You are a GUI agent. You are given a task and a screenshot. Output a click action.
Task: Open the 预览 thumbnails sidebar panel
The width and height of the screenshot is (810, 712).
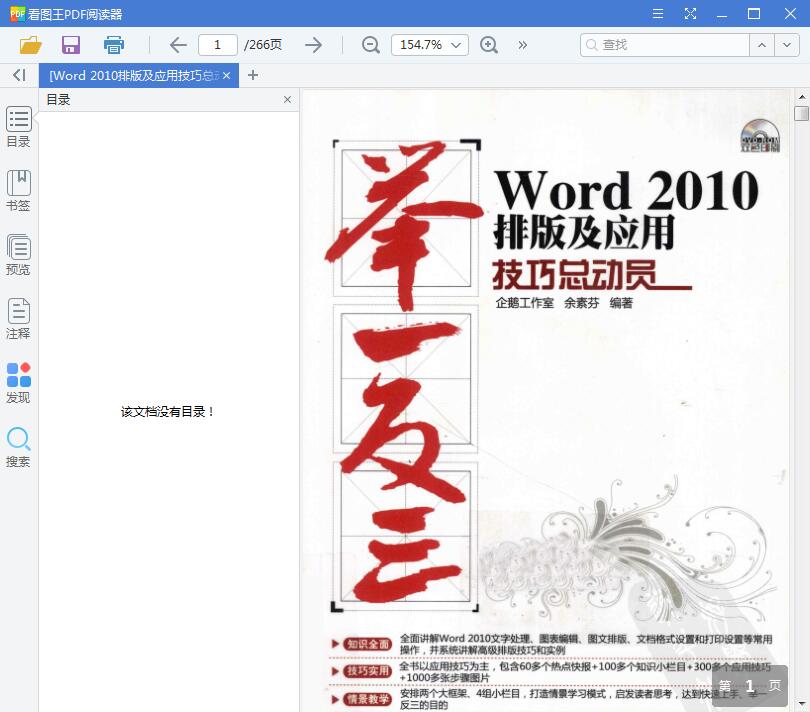click(19, 255)
